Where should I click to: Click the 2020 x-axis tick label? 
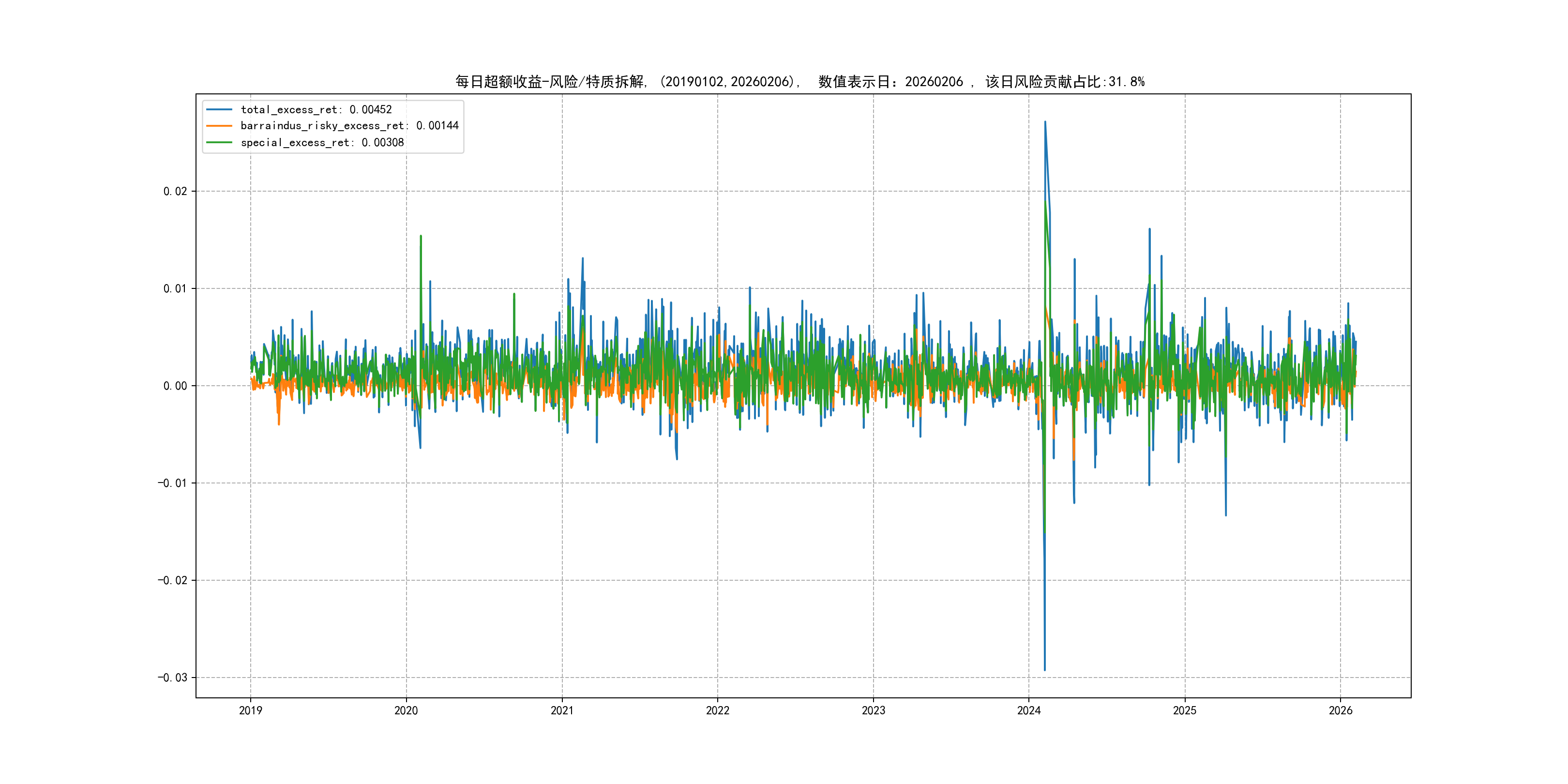pyautogui.click(x=406, y=710)
